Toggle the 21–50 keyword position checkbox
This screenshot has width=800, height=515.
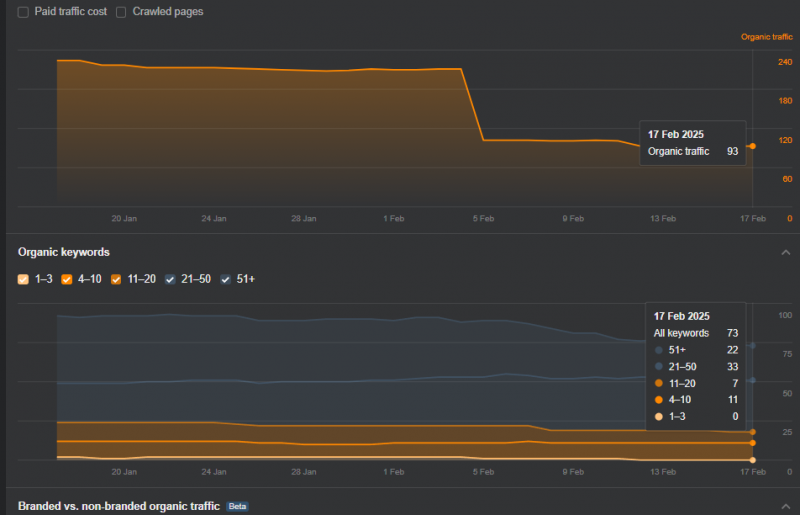click(171, 279)
